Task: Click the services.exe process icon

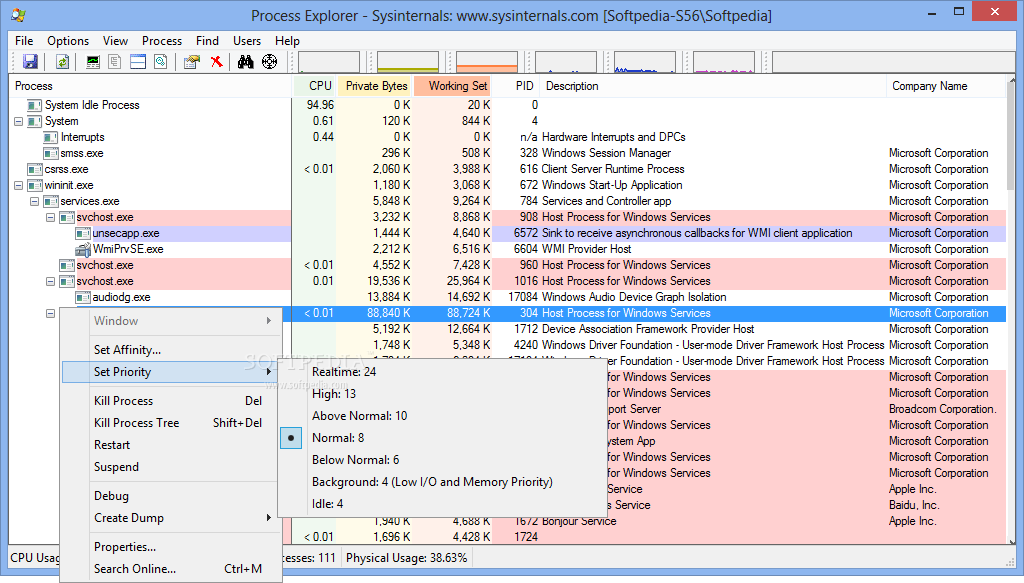Action: pyautogui.click(x=50, y=201)
